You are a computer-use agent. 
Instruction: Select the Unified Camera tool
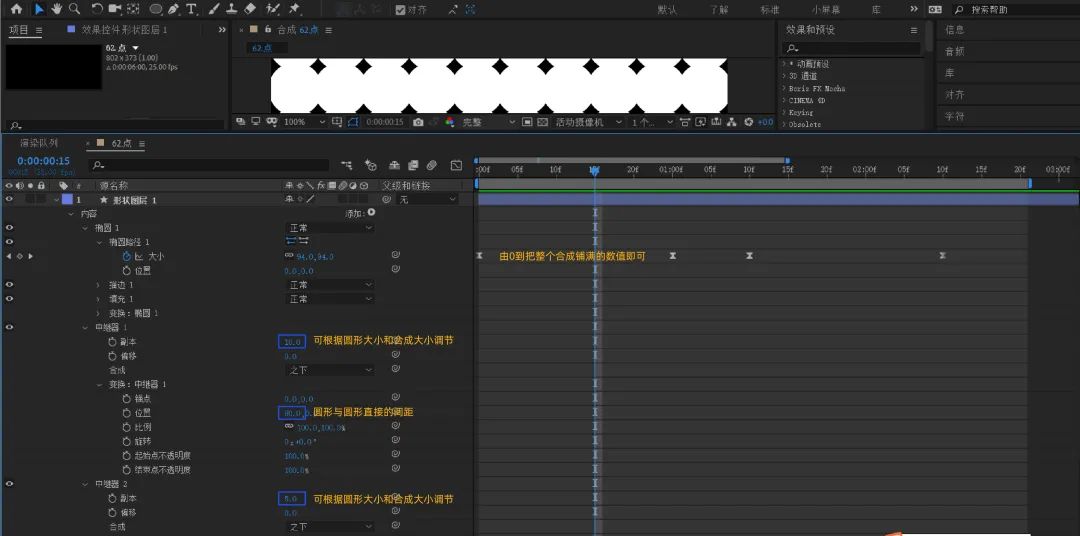(x=115, y=9)
